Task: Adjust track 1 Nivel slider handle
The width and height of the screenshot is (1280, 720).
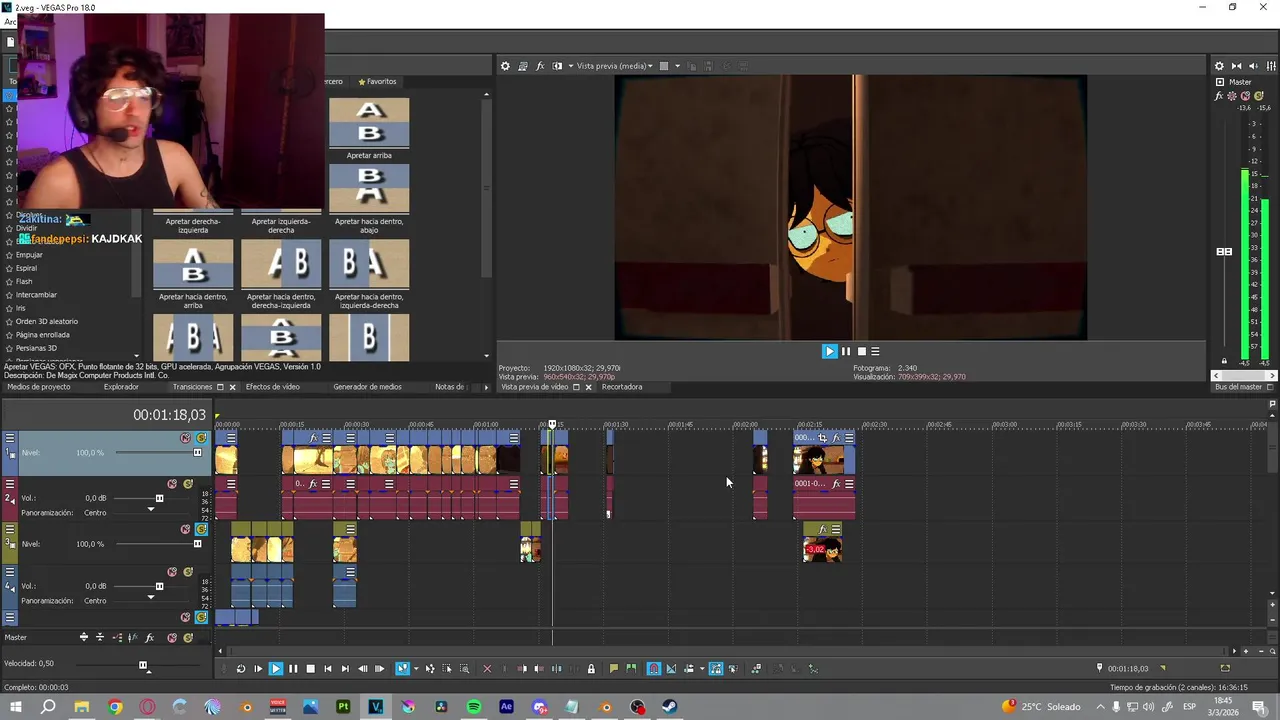Action: coord(197,453)
